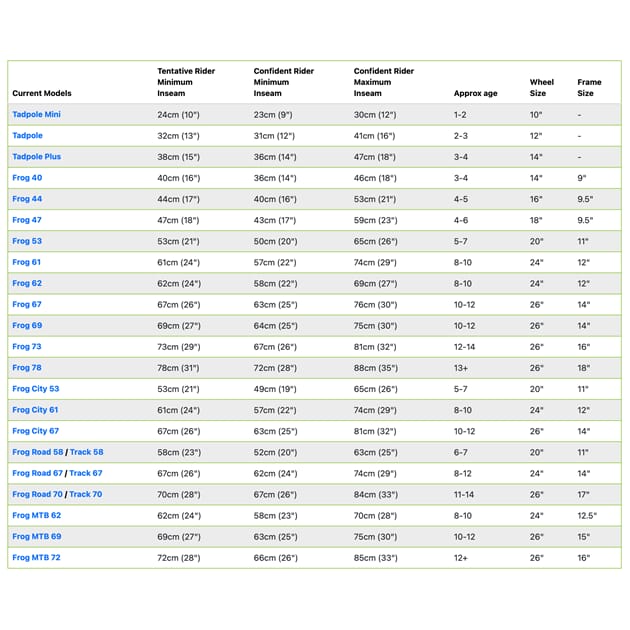The width and height of the screenshot is (630, 630).
Task: Open the Tadpole Mini model link
Action: (x=36, y=115)
